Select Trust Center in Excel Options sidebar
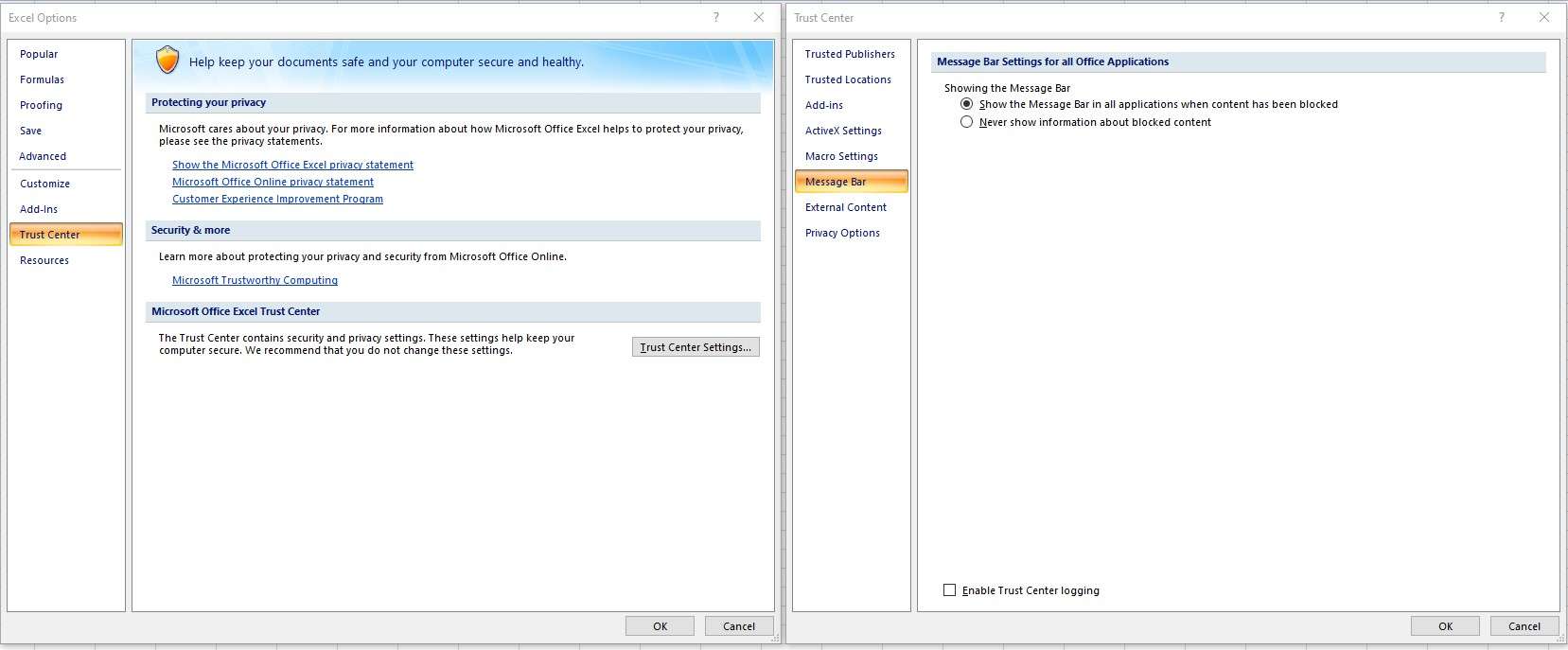The width and height of the screenshot is (1568, 650). 65,235
